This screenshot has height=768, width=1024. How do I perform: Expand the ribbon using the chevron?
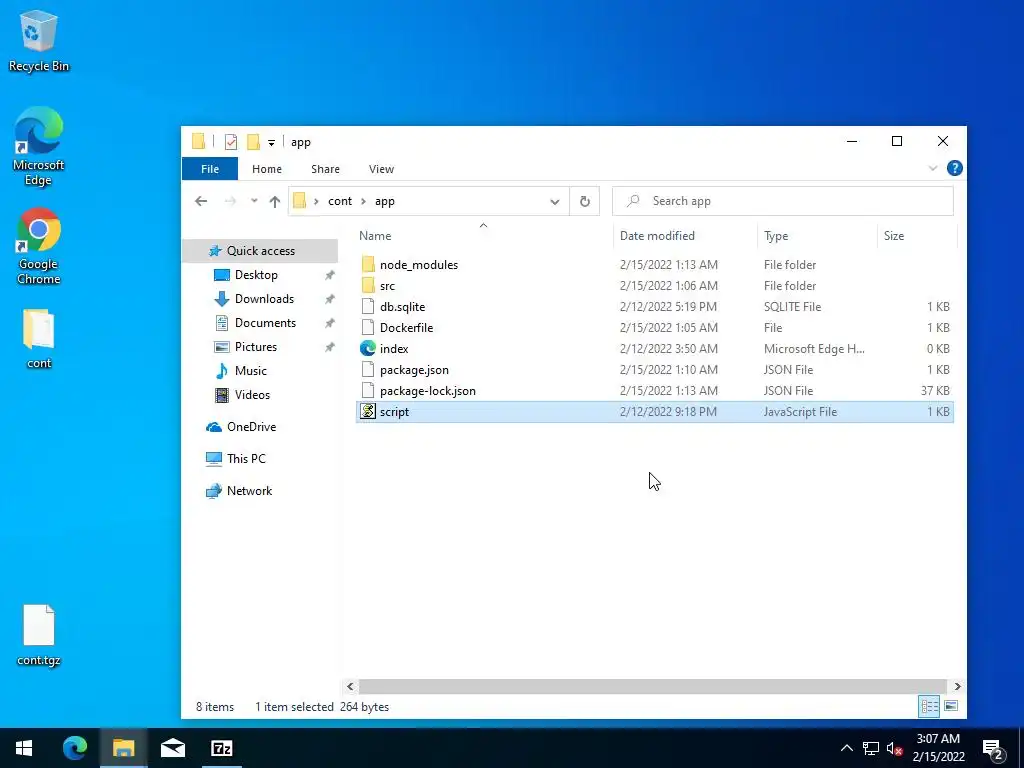point(933,168)
